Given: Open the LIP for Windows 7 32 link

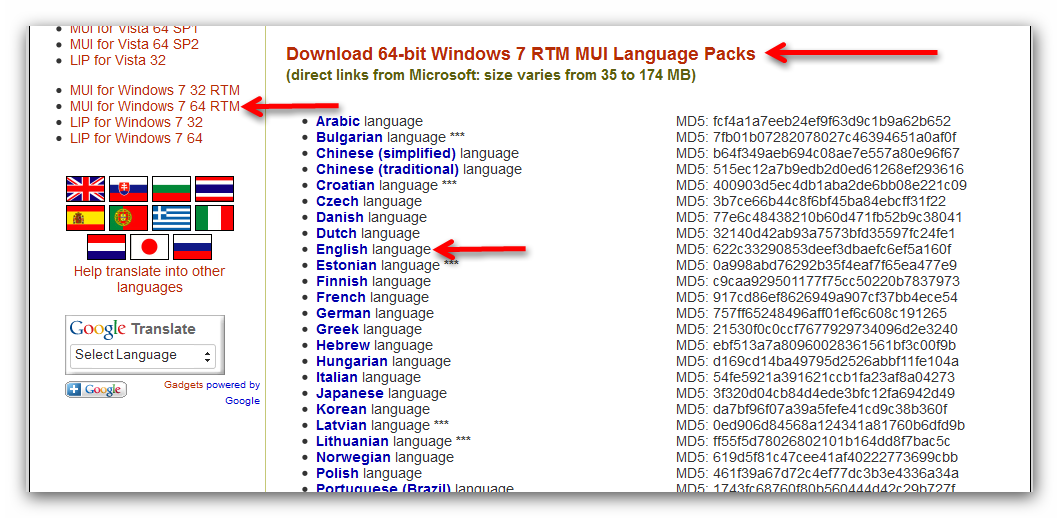Looking at the screenshot, I should [x=136, y=122].
